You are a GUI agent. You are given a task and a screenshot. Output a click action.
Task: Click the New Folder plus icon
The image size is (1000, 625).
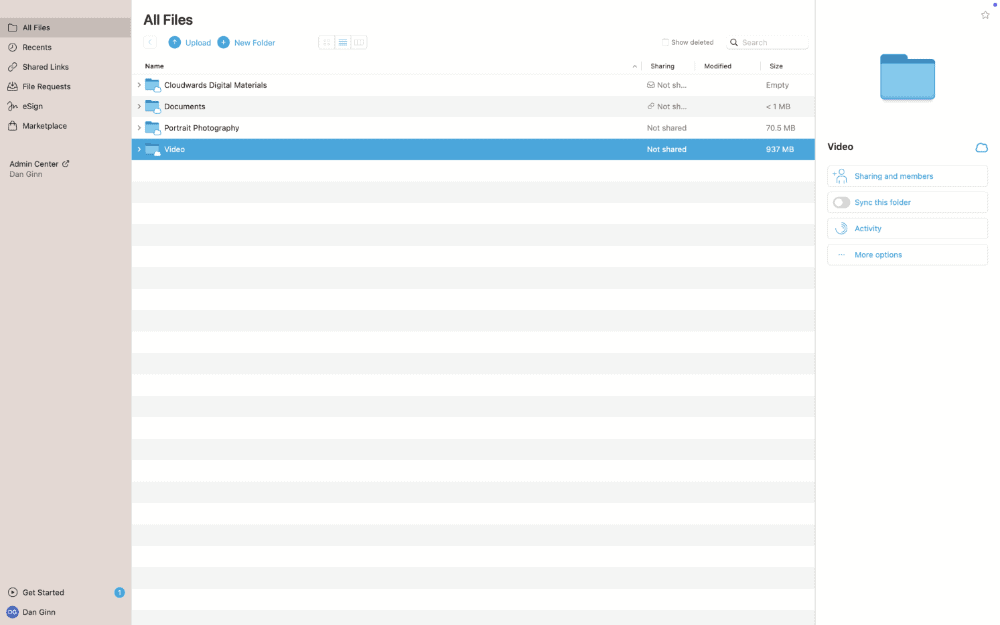pos(223,42)
